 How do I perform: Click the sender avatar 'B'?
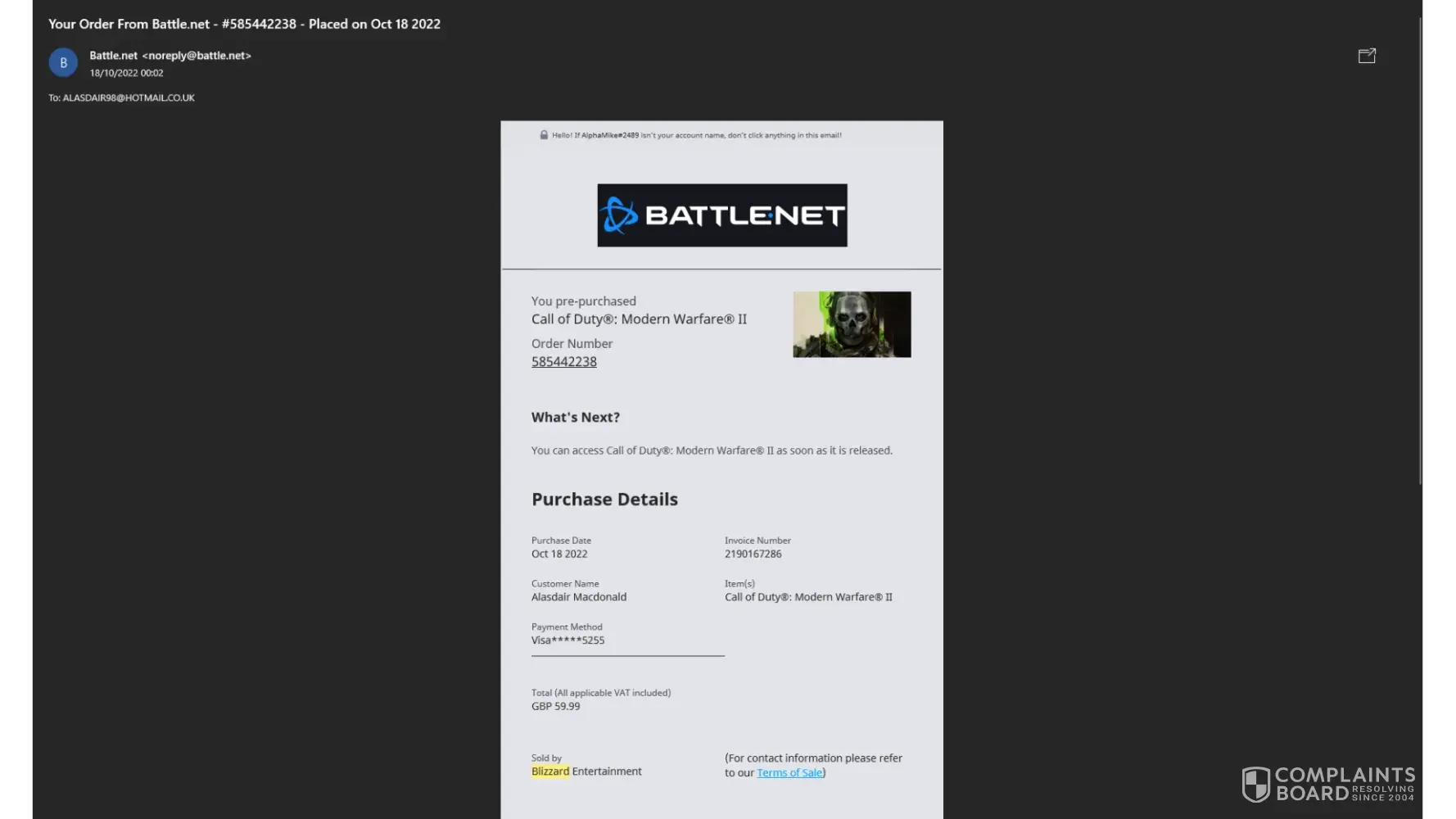63,62
